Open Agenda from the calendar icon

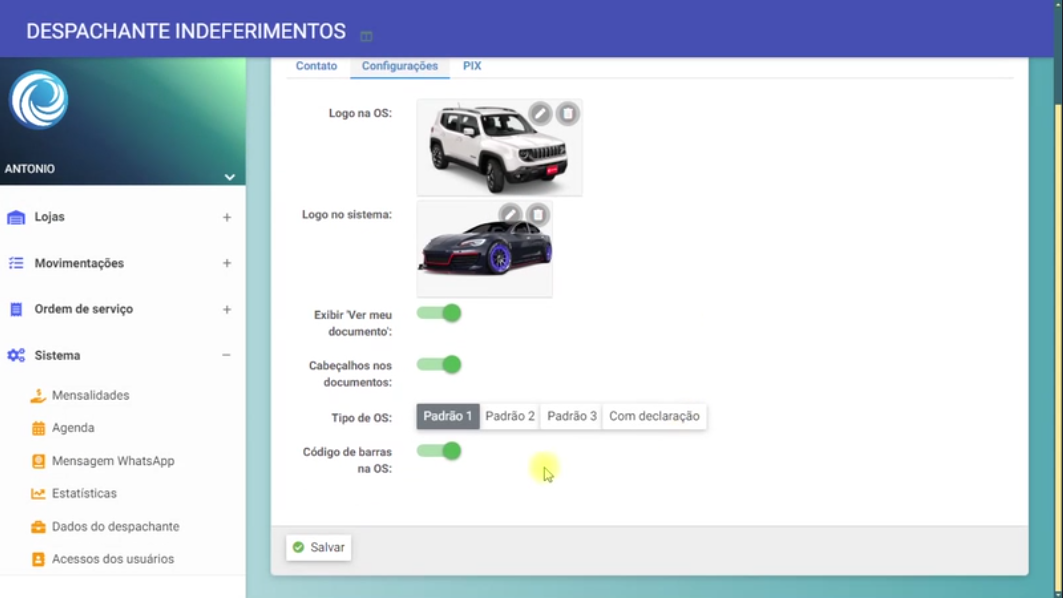point(38,428)
